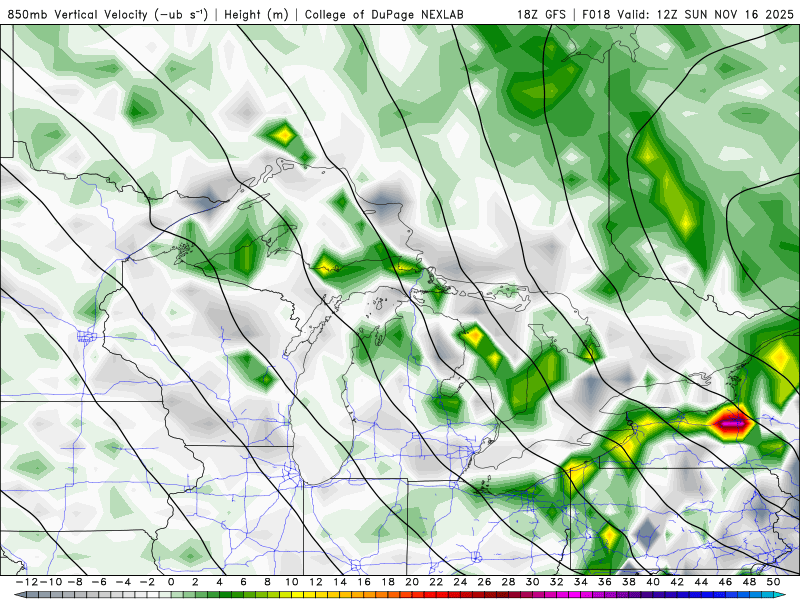
Task: Click the '850mb Vertical Velocity' title text
Action: [78, 15]
